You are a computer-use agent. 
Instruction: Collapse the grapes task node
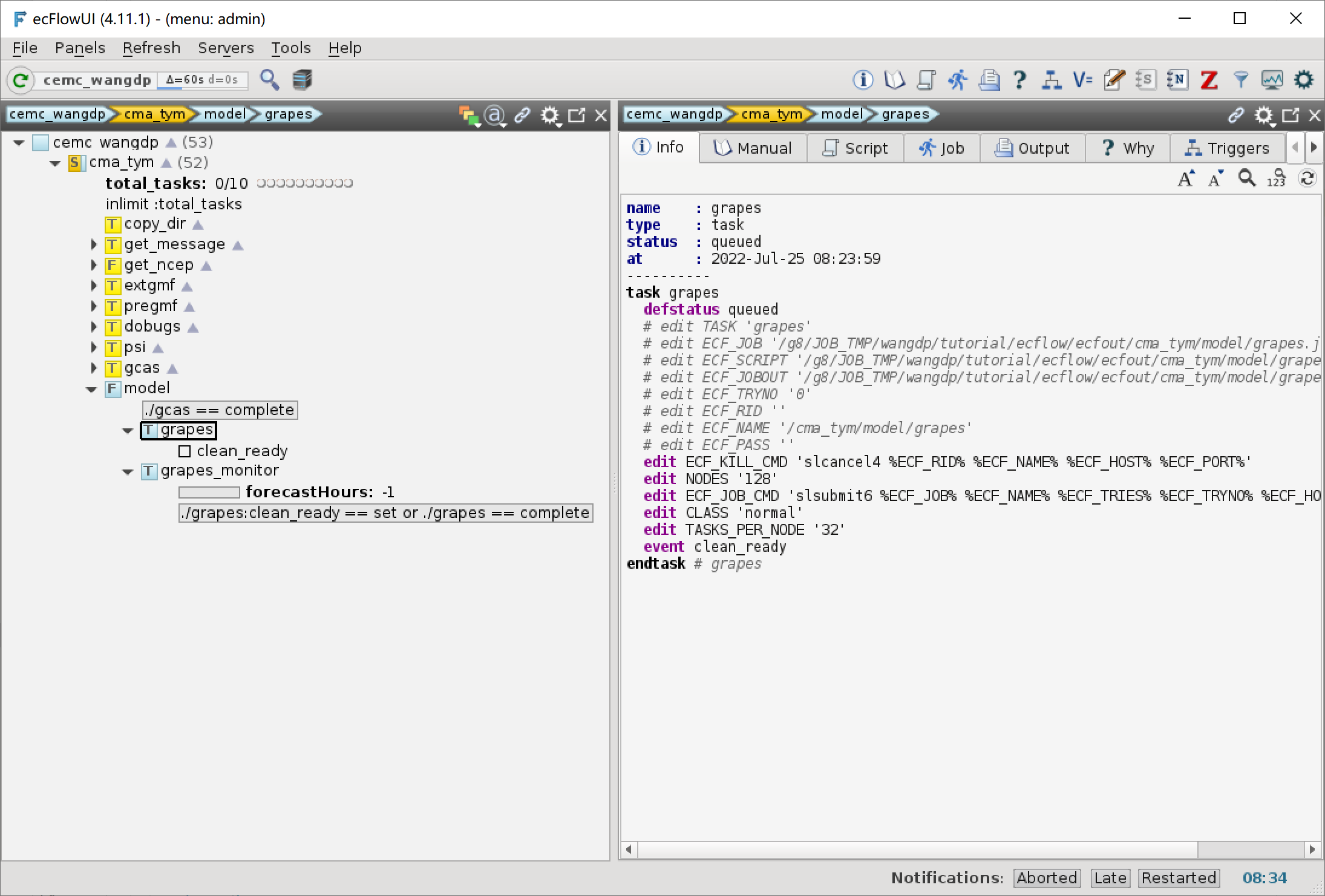click(128, 431)
